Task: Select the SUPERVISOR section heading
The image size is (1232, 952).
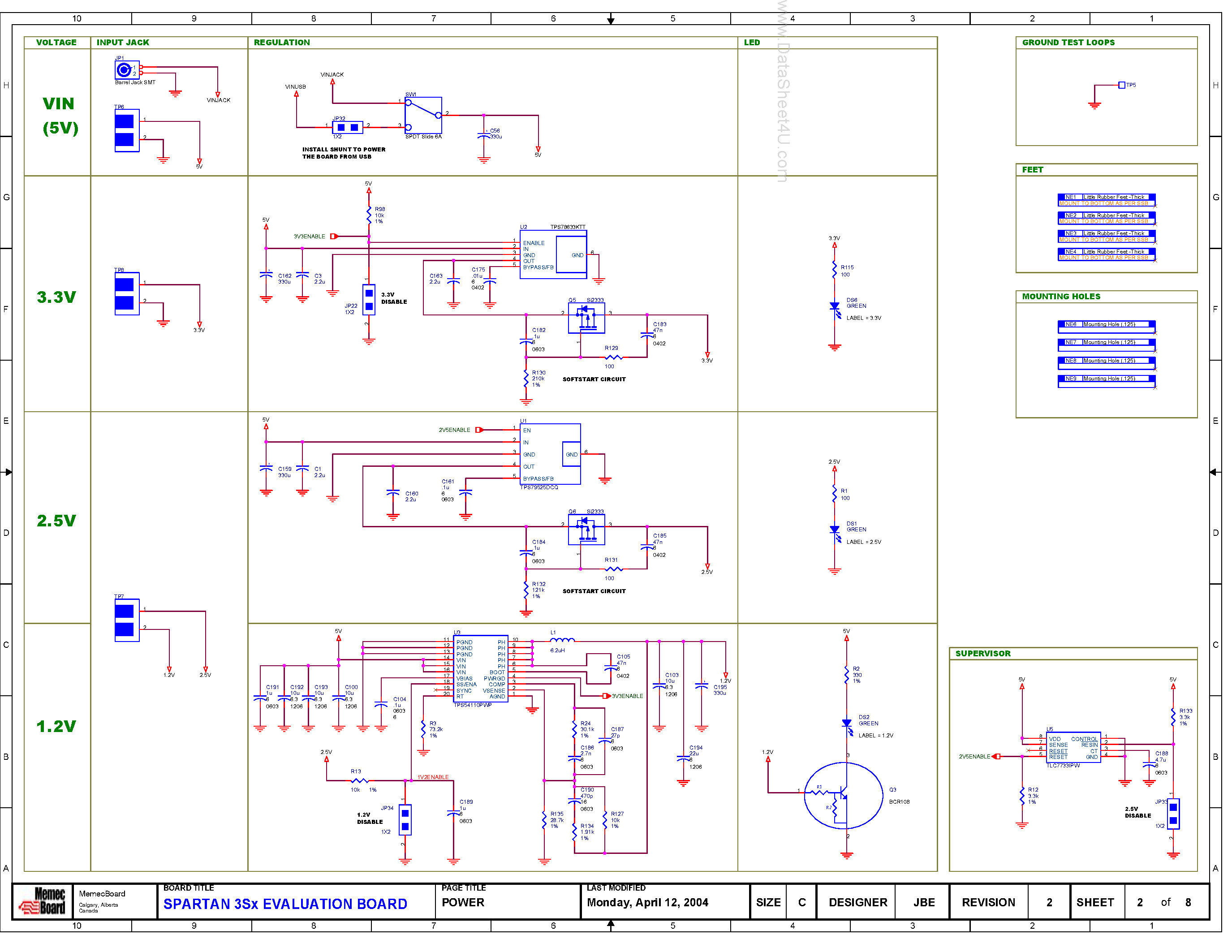Action: (982, 654)
